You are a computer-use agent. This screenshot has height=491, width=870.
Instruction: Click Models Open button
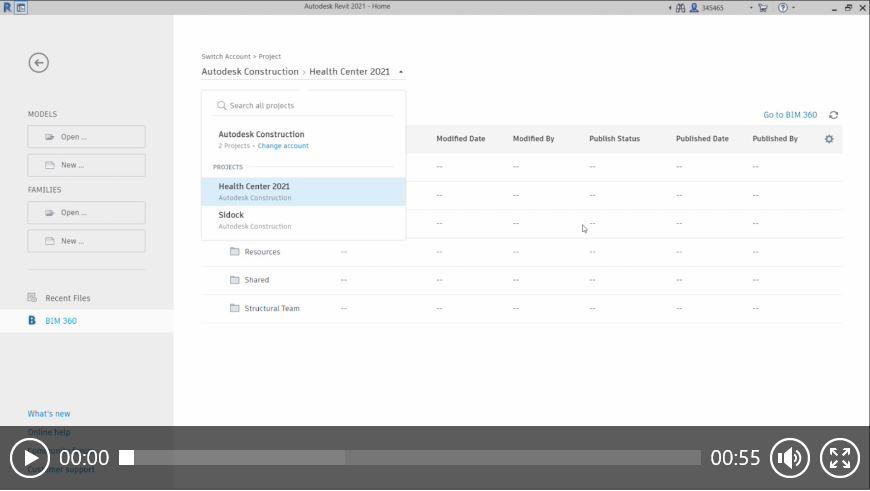coord(87,136)
